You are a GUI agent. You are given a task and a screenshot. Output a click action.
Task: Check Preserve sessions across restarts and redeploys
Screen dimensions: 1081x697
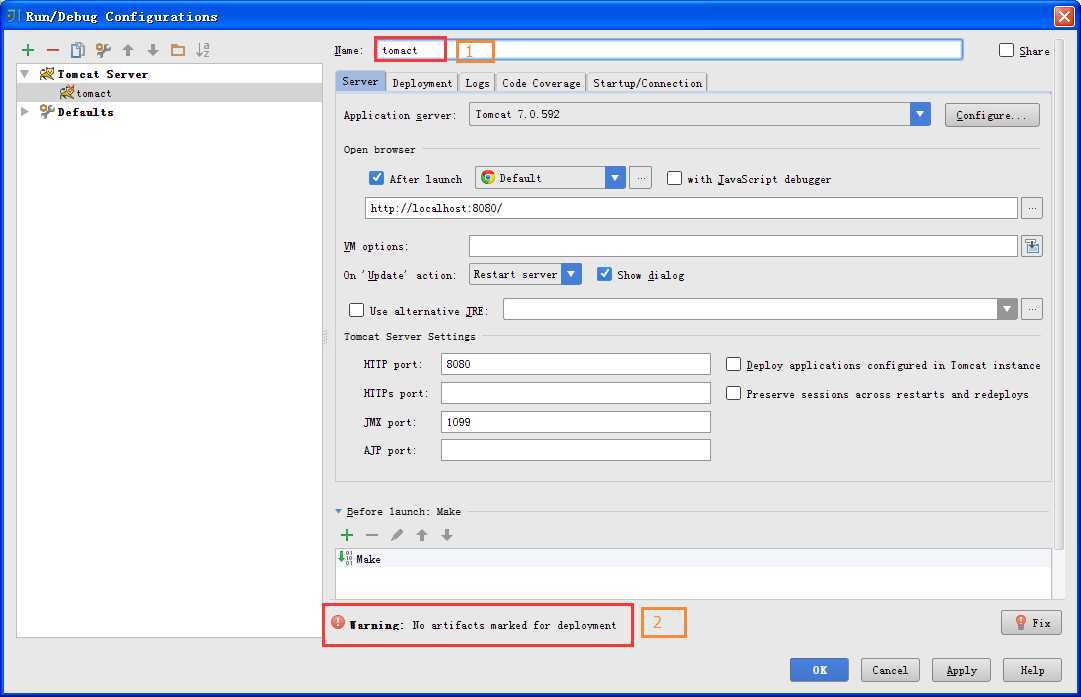pos(734,393)
